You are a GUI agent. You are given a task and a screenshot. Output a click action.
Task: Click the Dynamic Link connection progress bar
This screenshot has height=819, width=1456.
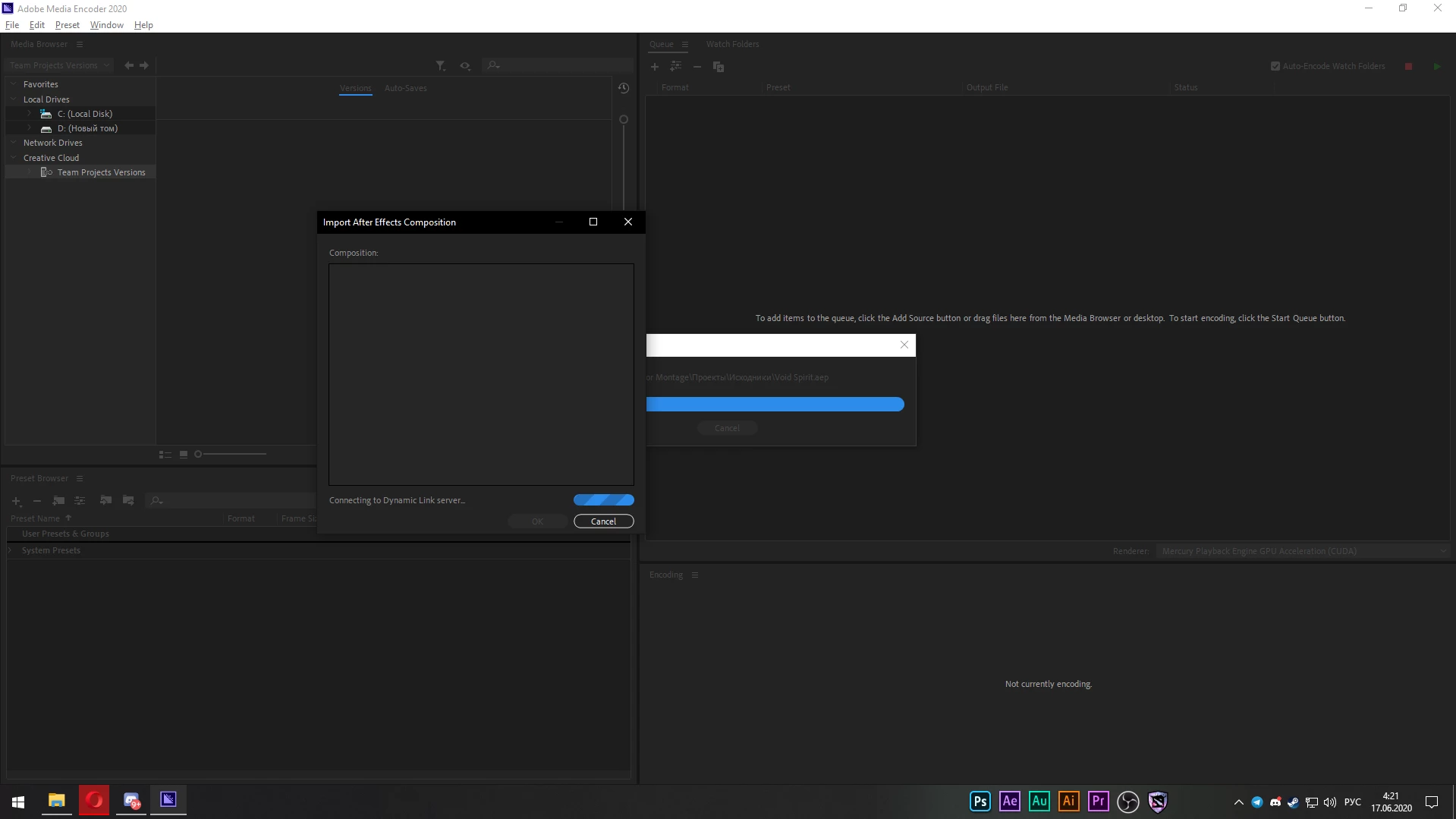(x=604, y=500)
